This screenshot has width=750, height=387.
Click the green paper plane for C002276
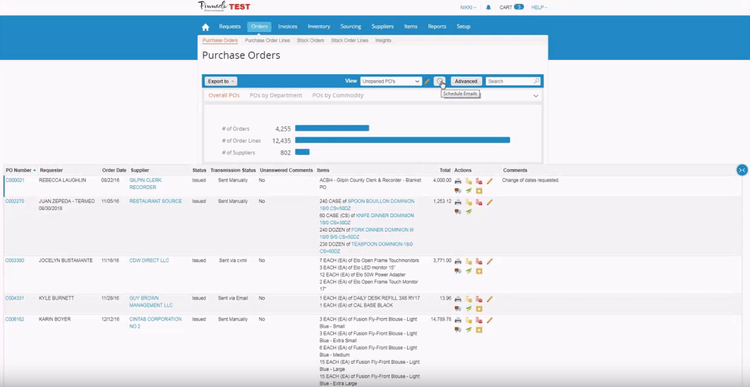pyautogui.click(x=469, y=211)
